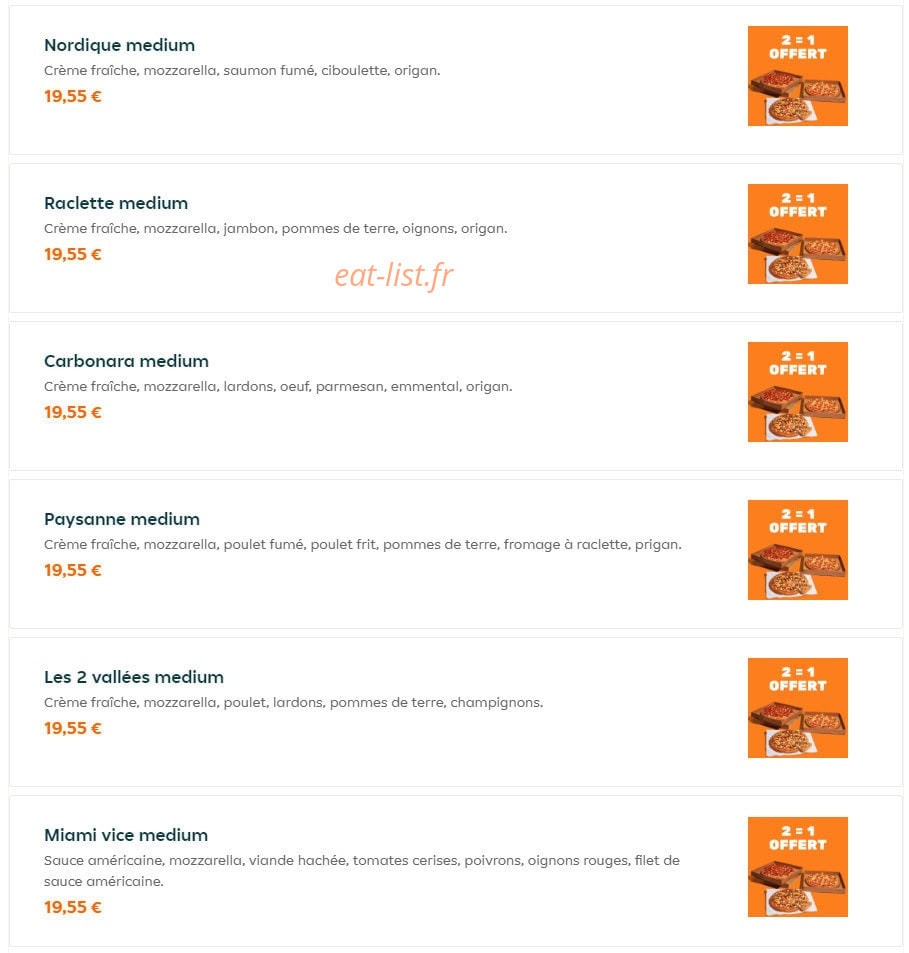The height and width of the screenshot is (953, 909).
Task: Select the Miami vice medium title
Action: (x=126, y=835)
